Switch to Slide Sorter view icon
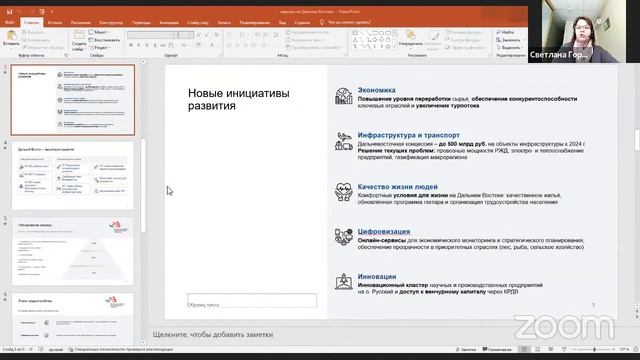 coord(538,349)
